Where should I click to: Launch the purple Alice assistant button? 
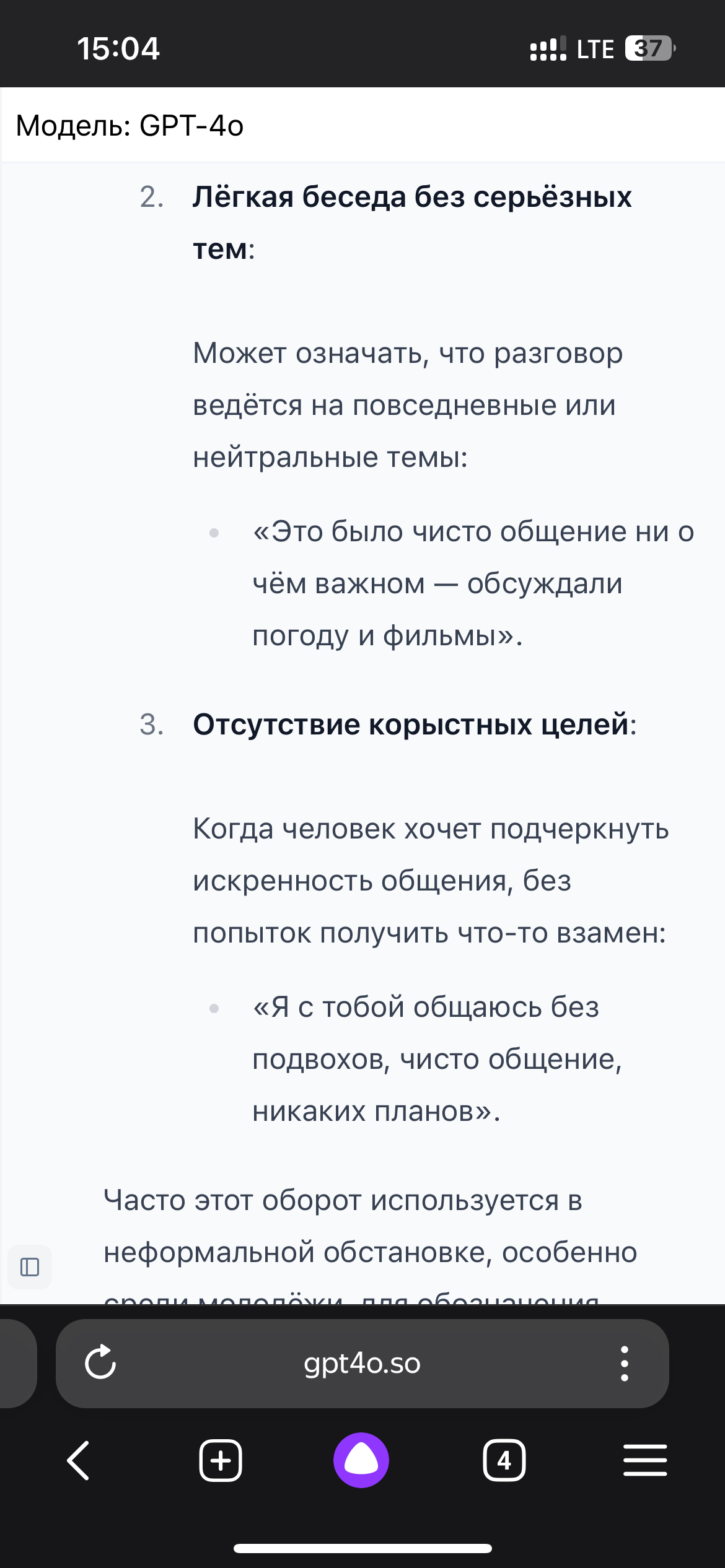[361, 1460]
